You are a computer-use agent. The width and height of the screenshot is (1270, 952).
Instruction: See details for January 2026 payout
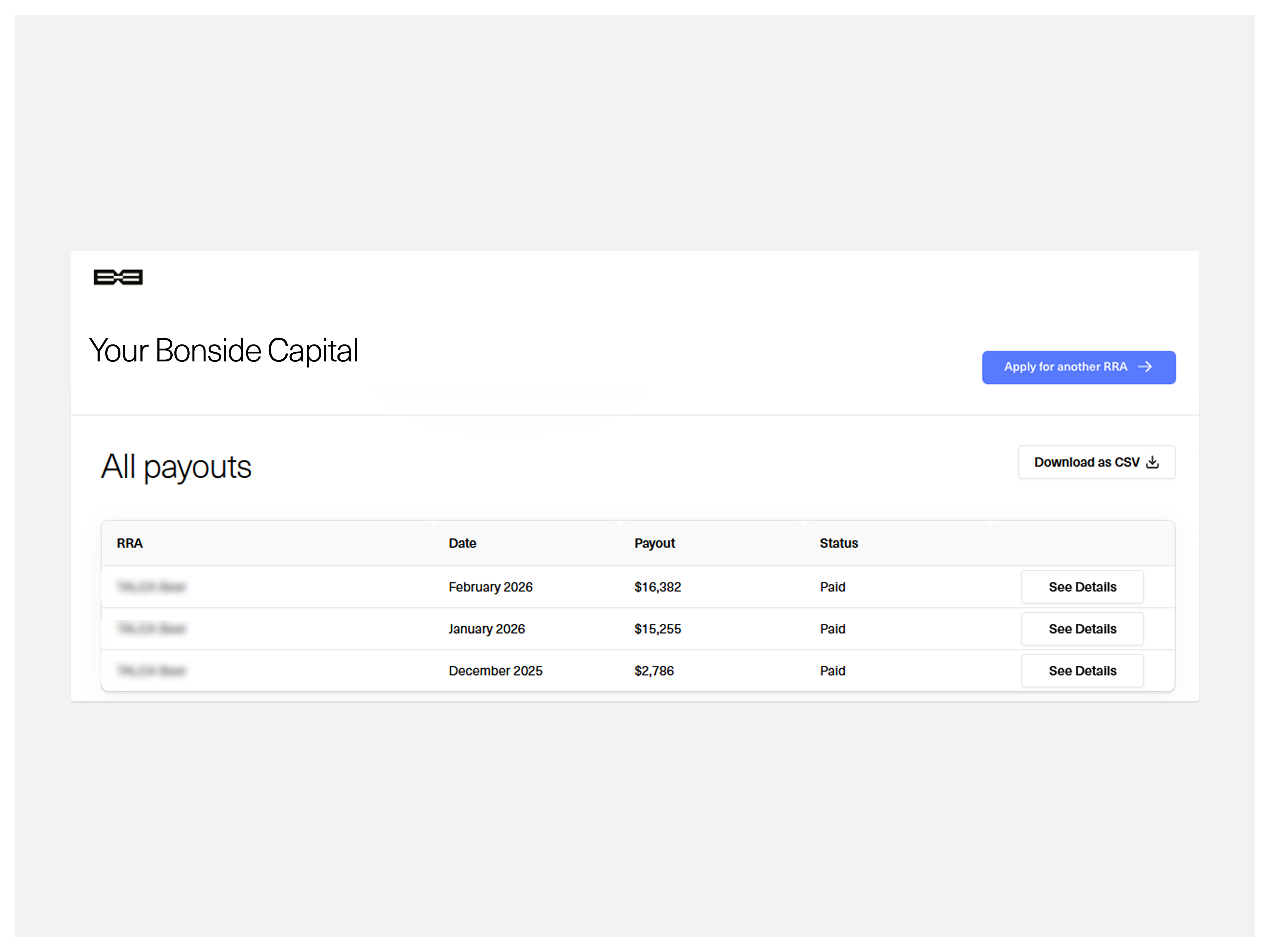point(1082,629)
